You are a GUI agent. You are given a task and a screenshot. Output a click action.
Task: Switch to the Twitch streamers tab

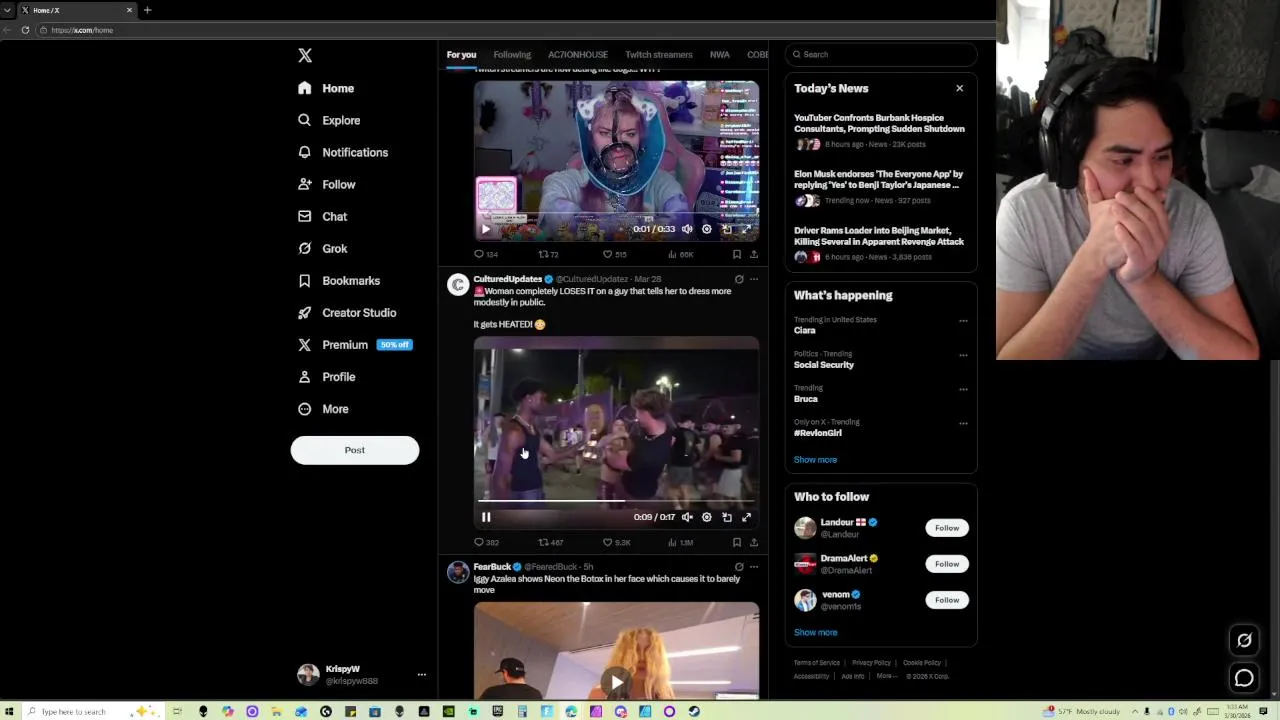point(659,54)
